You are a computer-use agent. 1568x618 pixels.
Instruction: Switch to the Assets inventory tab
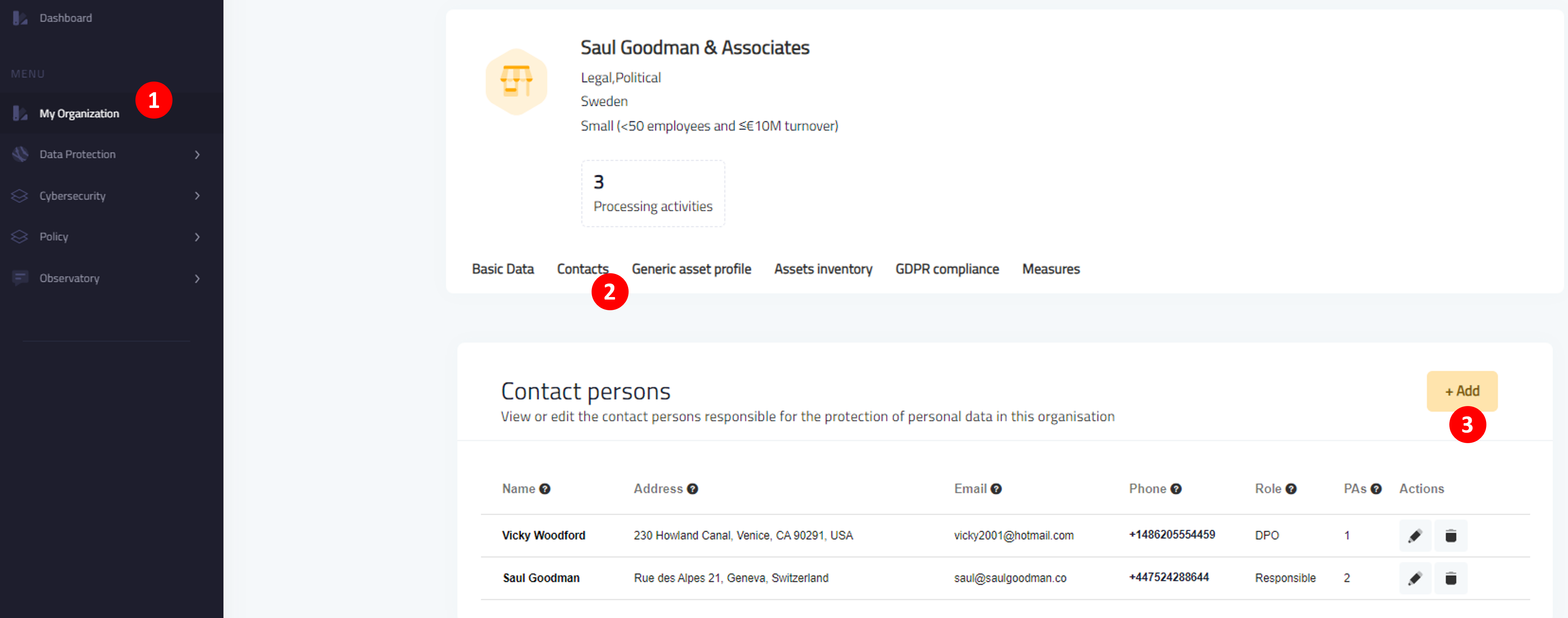click(823, 269)
